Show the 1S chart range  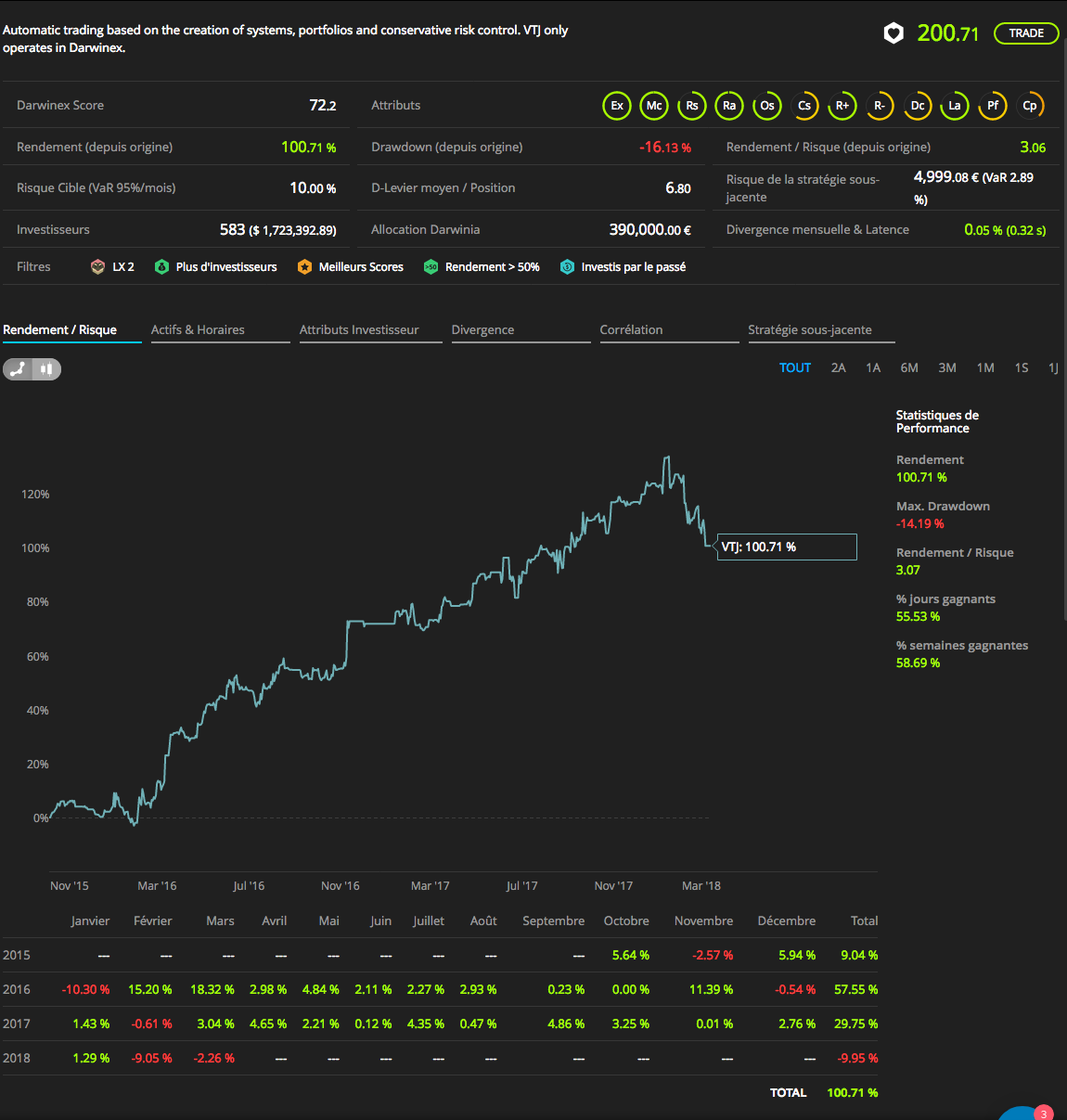pyautogui.click(x=1022, y=368)
